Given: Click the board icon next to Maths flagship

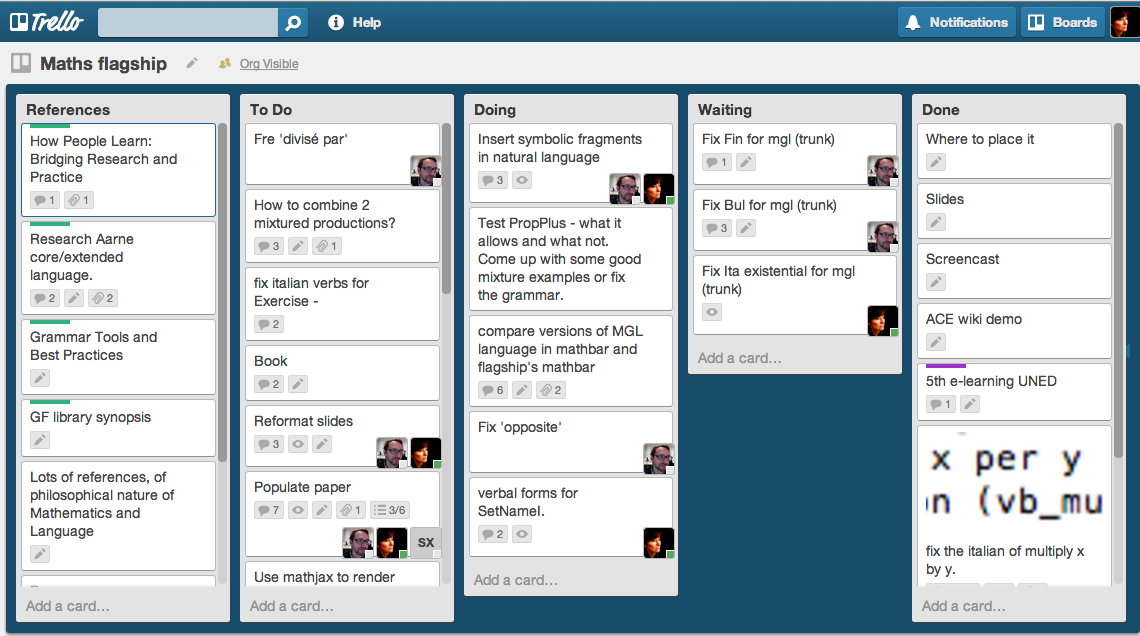Looking at the screenshot, I should (21, 63).
